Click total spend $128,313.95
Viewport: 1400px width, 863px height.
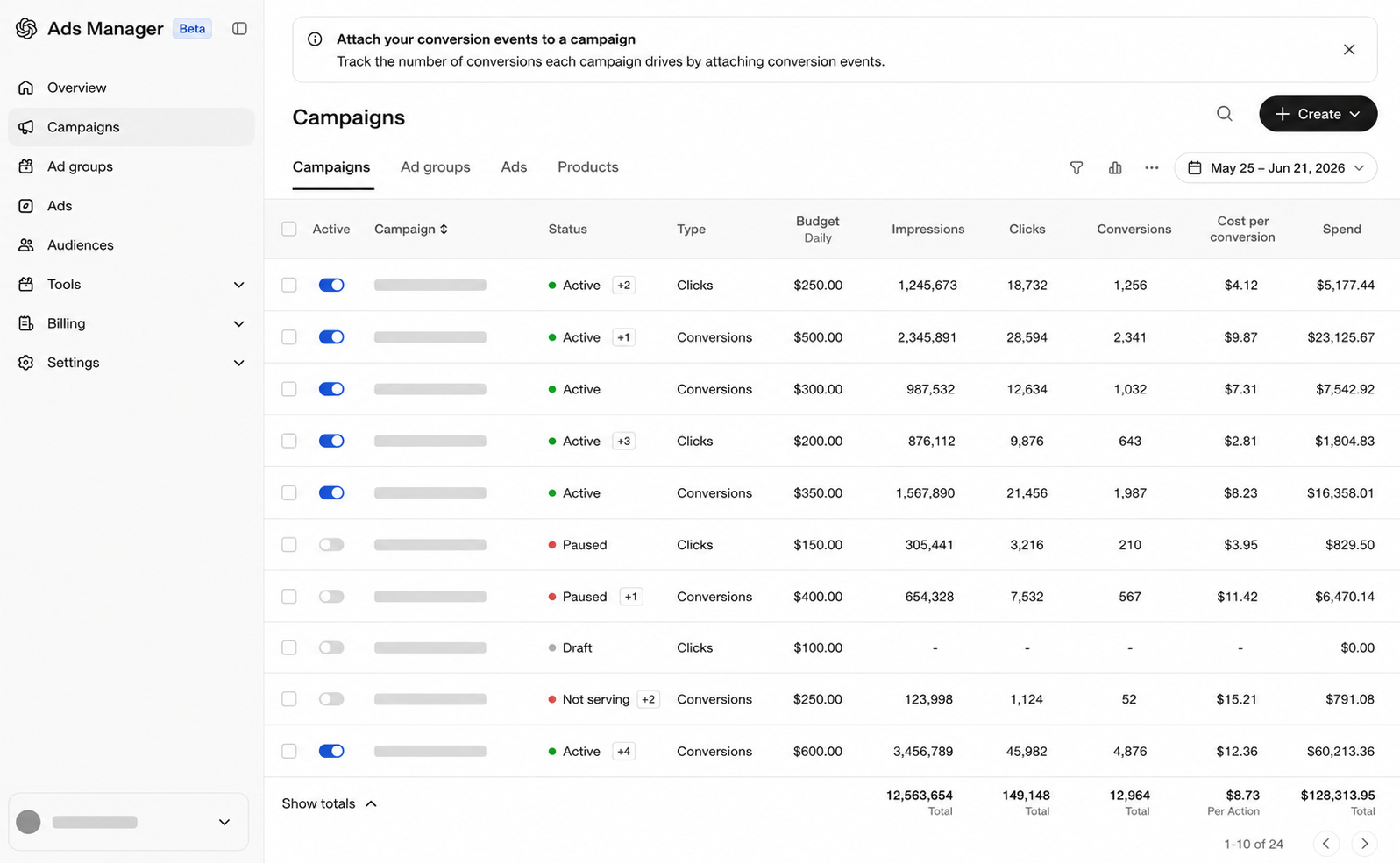[1338, 796]
